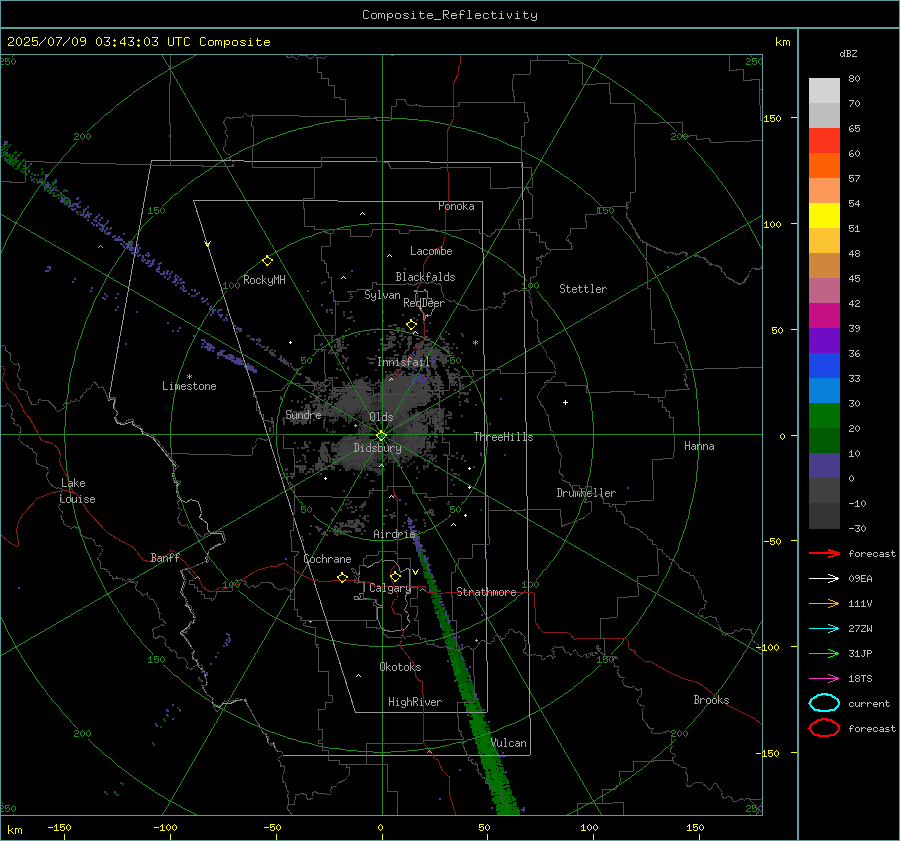
Task: Click the Strathmore town label
Action: (486, 592)
